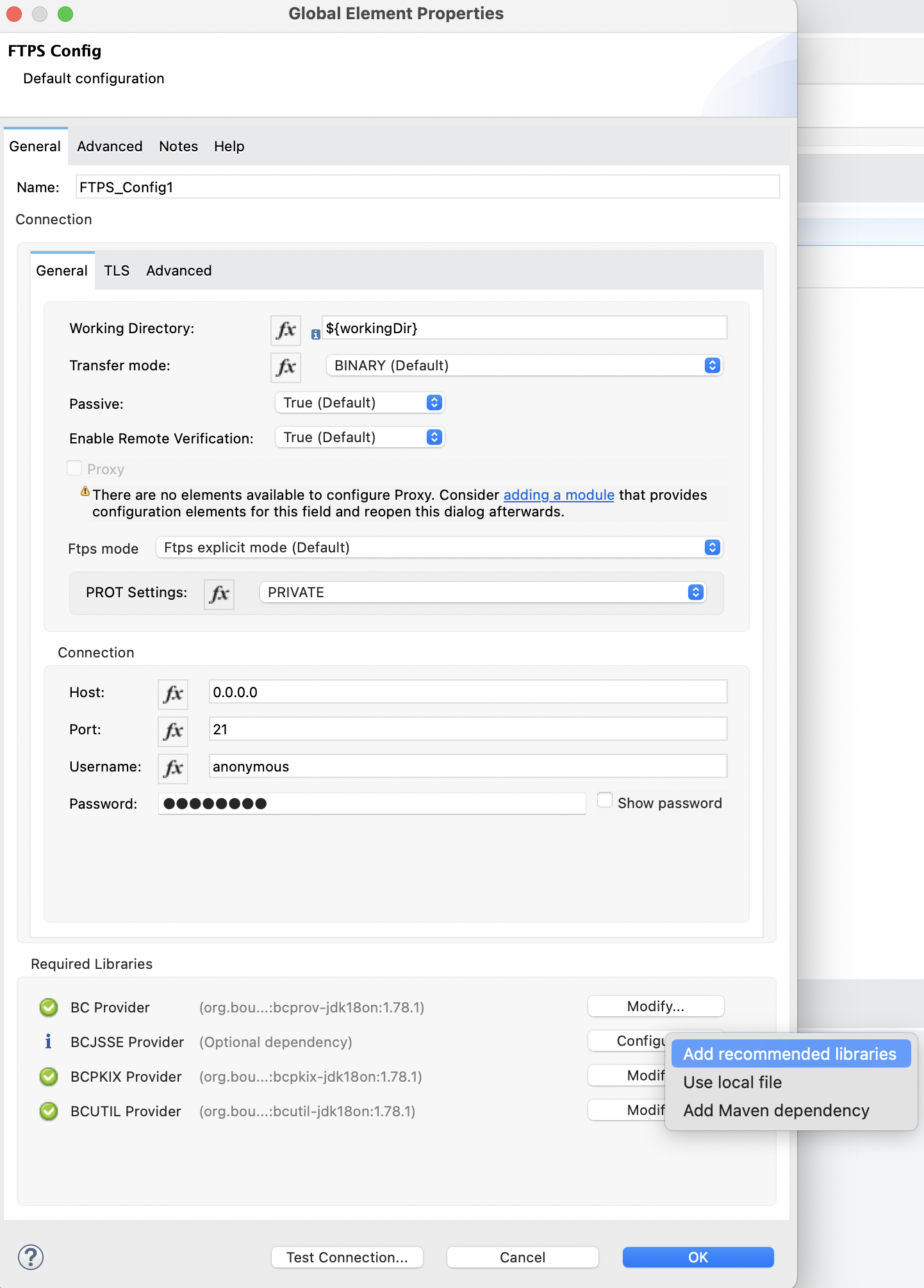The width and height of the screenshot is (924, 1288).
Task: Switch to the TLS connection tab
Action: 117,270
